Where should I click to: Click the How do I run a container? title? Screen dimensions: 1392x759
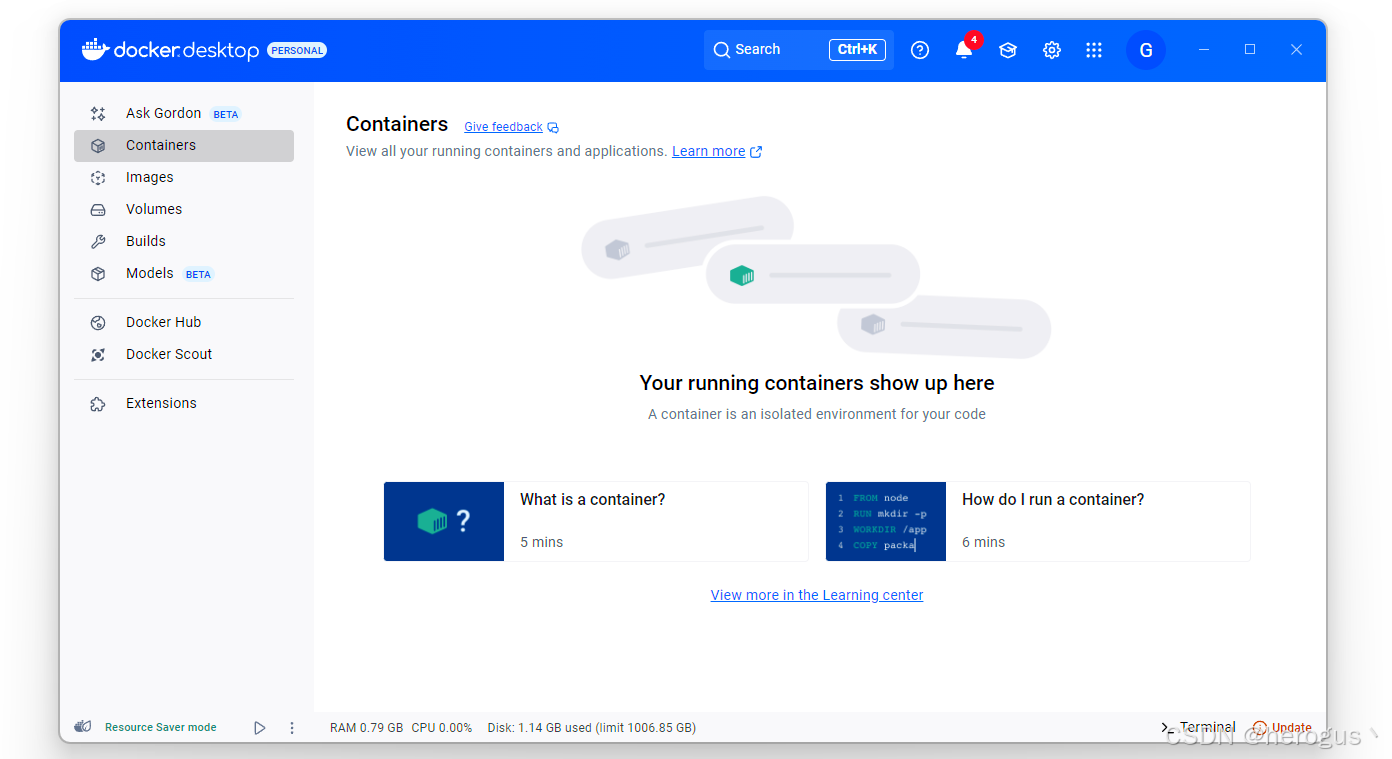click(1053, 499)
